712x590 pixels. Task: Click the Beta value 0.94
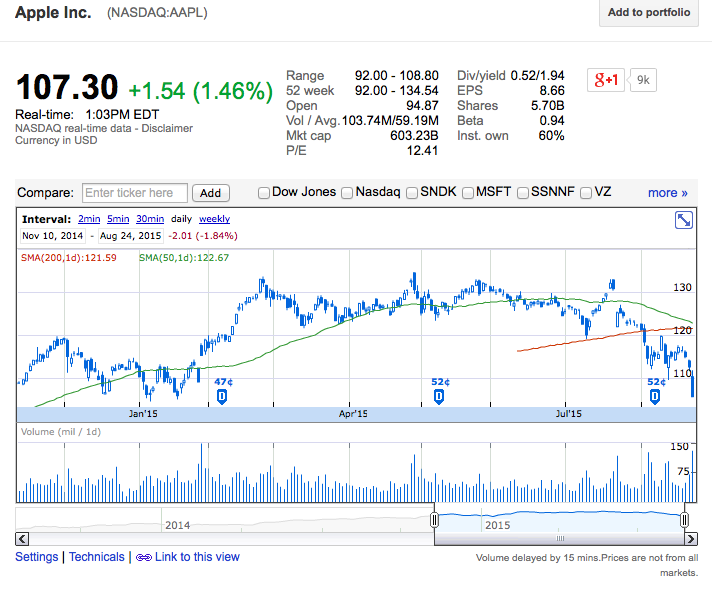click(x=552, y=121)
